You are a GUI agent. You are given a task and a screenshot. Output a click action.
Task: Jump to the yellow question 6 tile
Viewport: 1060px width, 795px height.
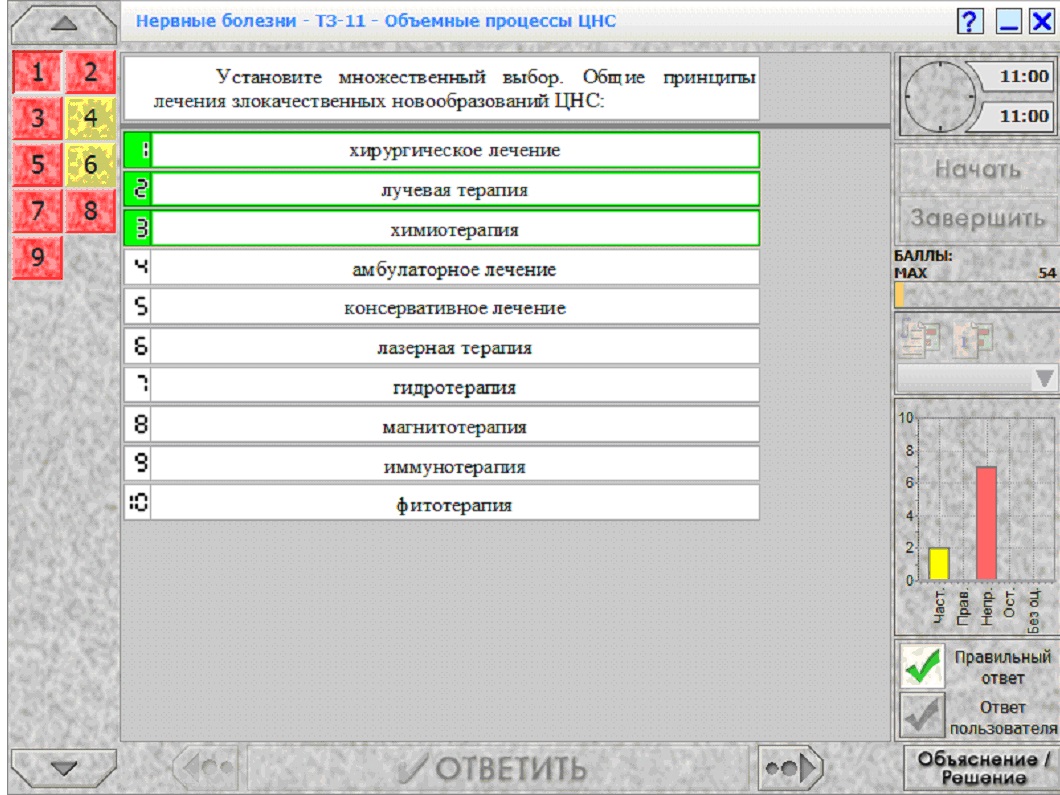coord(91,164)
